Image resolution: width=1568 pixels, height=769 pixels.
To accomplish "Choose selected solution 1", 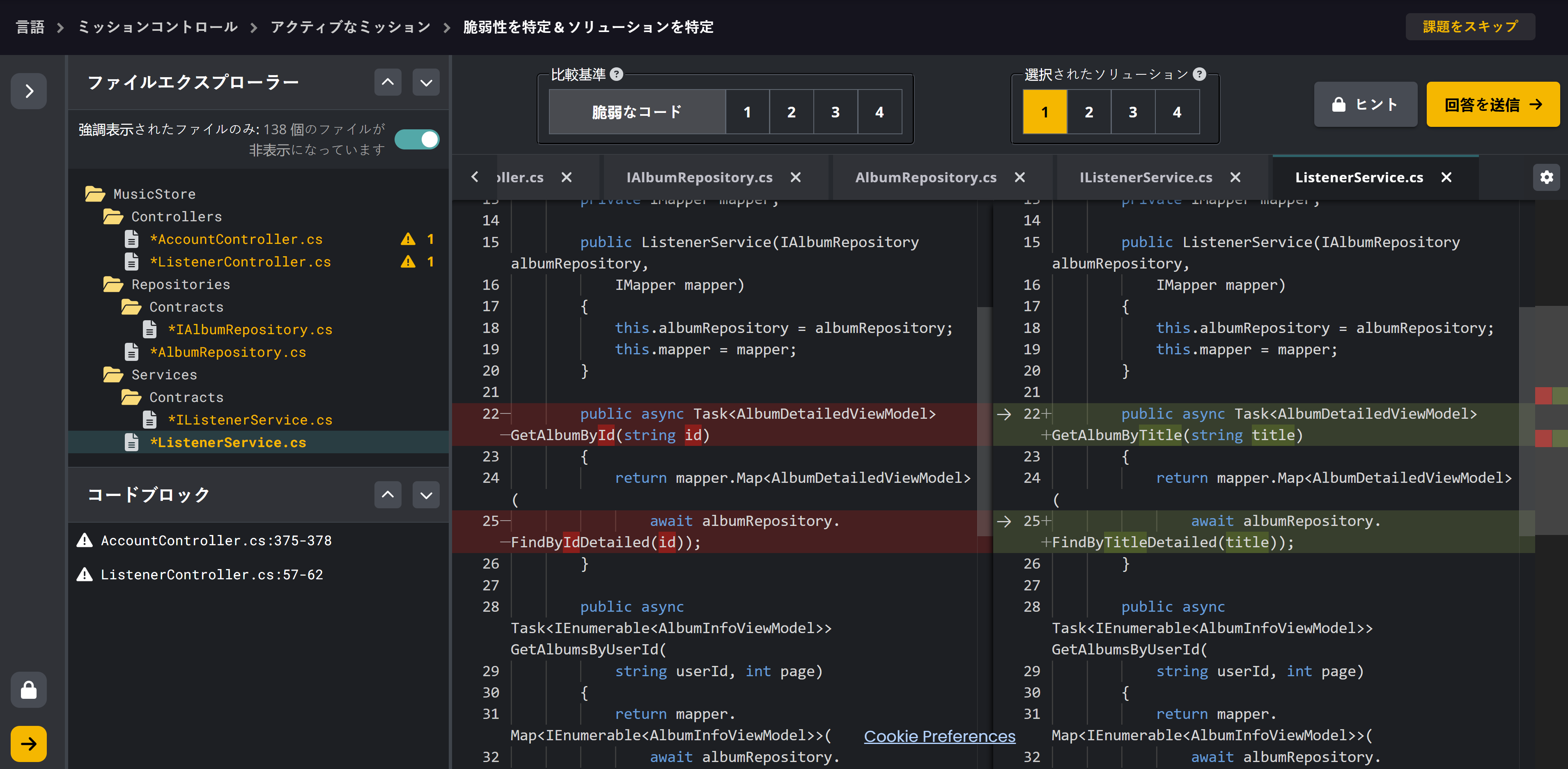I will (x=1045, y=111).
